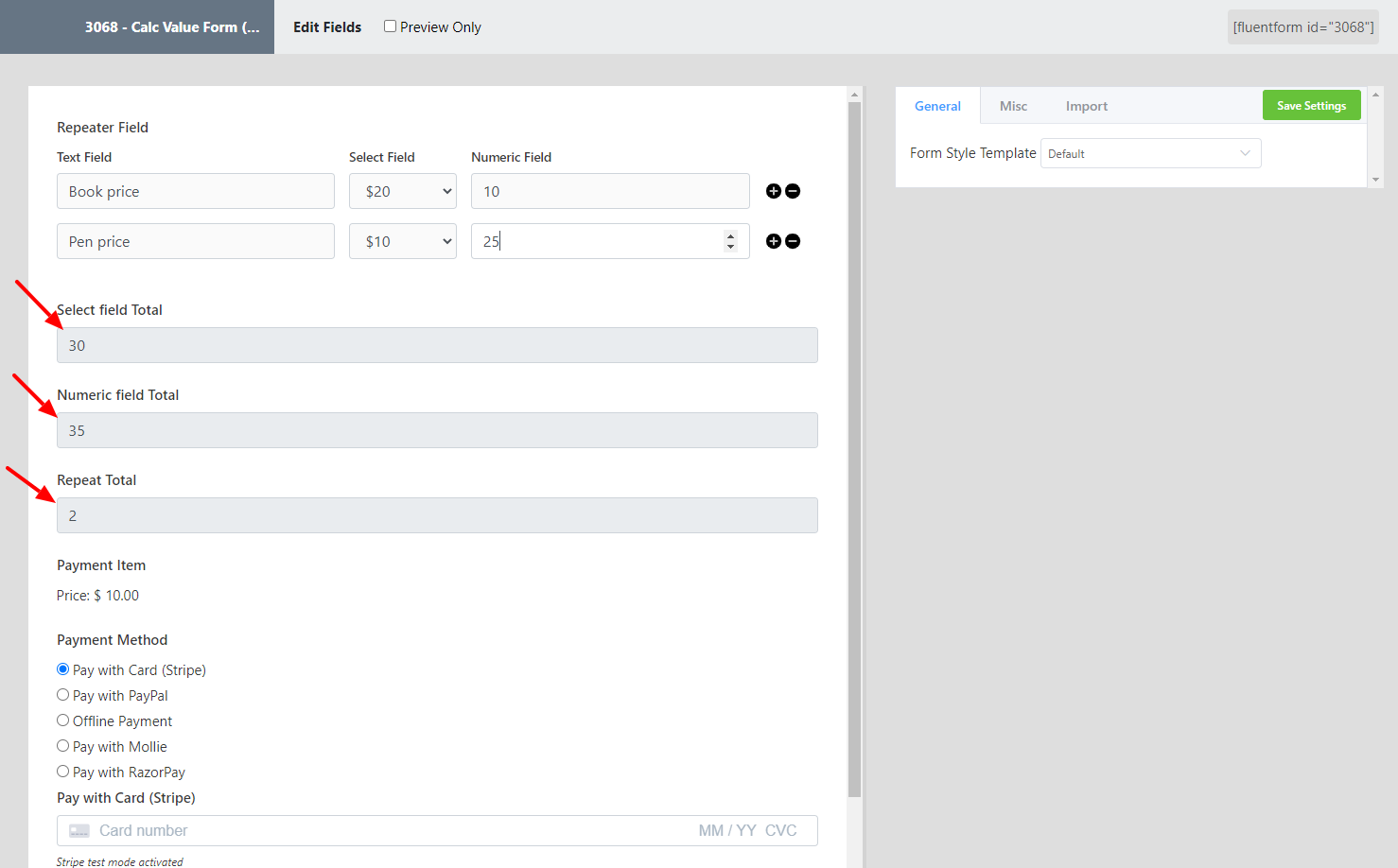Add a row after Book price row
1398x868 pixels.
coord(773,191)
